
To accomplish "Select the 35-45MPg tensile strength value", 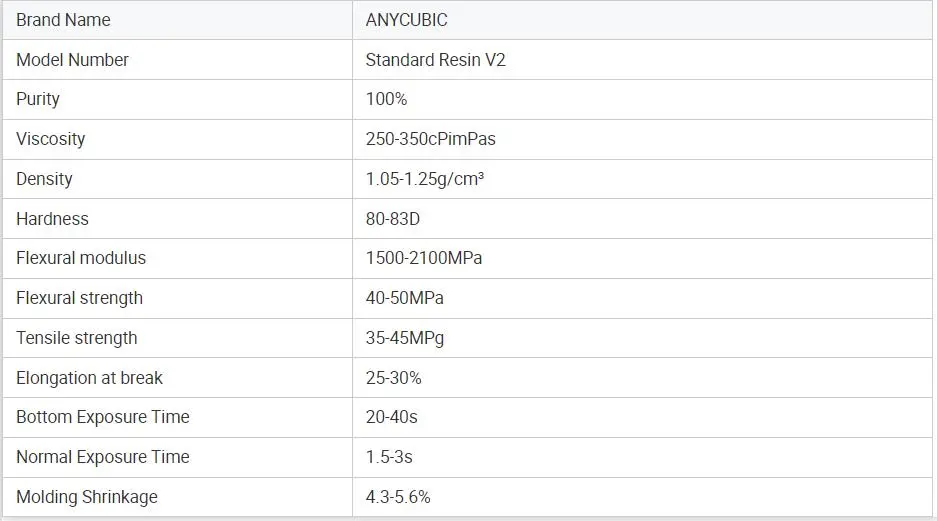I will click(405, 338).
